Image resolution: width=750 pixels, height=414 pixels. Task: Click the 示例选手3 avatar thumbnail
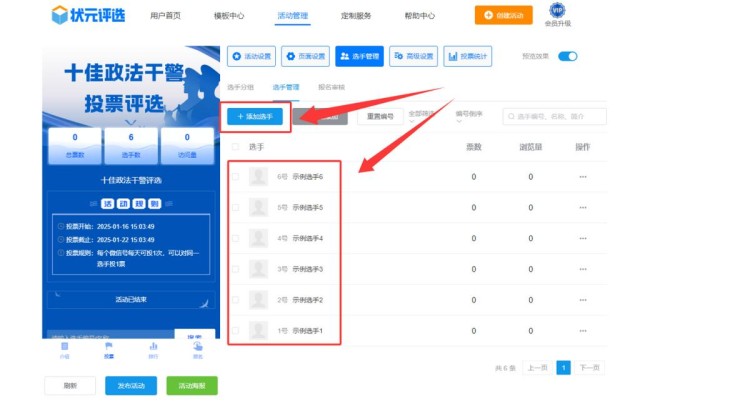(259, 269)
